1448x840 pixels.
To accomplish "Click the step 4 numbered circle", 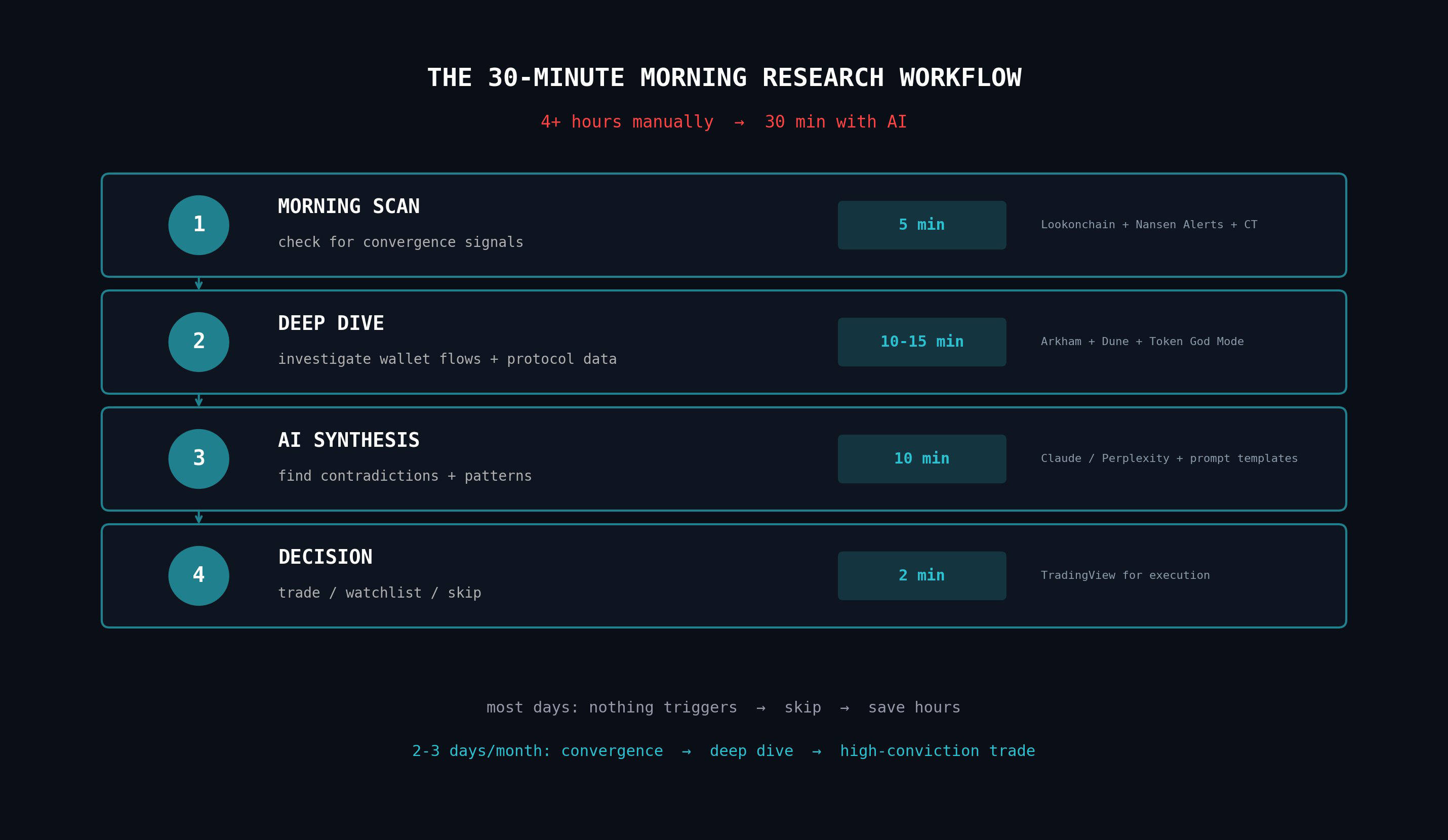I will [198, 576].
